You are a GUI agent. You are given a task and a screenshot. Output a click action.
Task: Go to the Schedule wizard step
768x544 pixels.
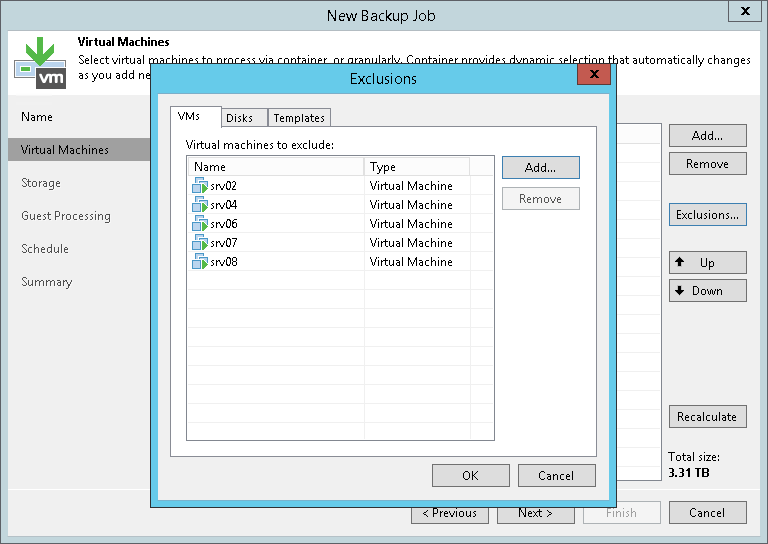45,249
